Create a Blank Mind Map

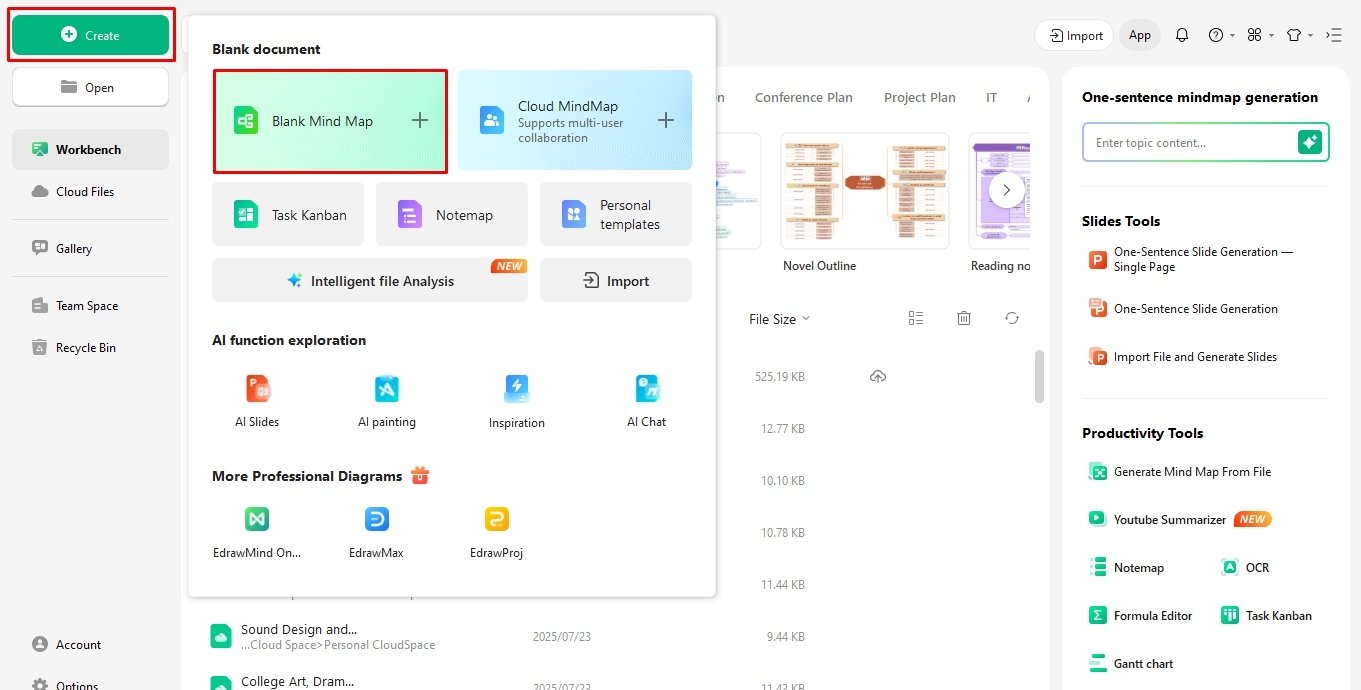click(x=330, y=121)
